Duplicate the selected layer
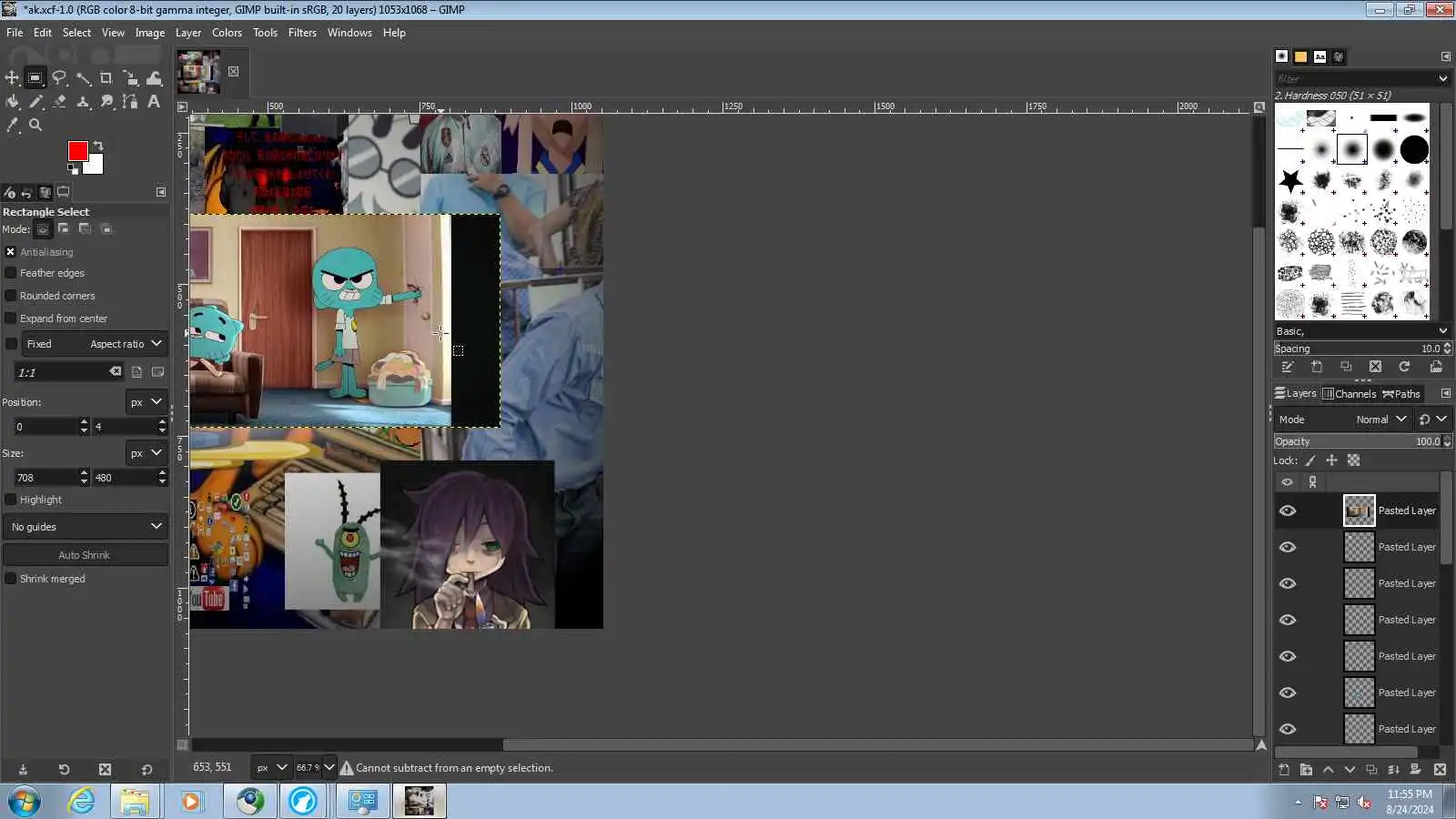 pyautogui.click(x=1371, y=770)
